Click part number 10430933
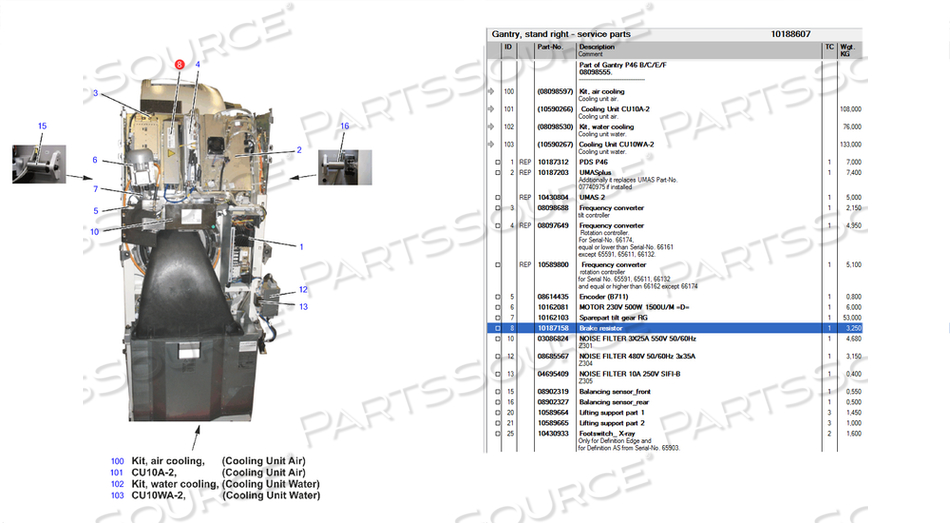 pyautogui.click(x=553, y=434)
